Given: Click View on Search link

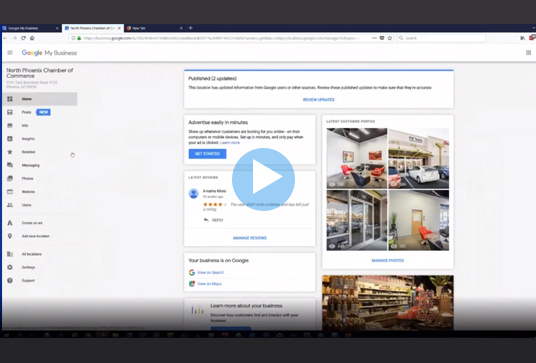Looking at the screenshot, I should pos(210,272).
